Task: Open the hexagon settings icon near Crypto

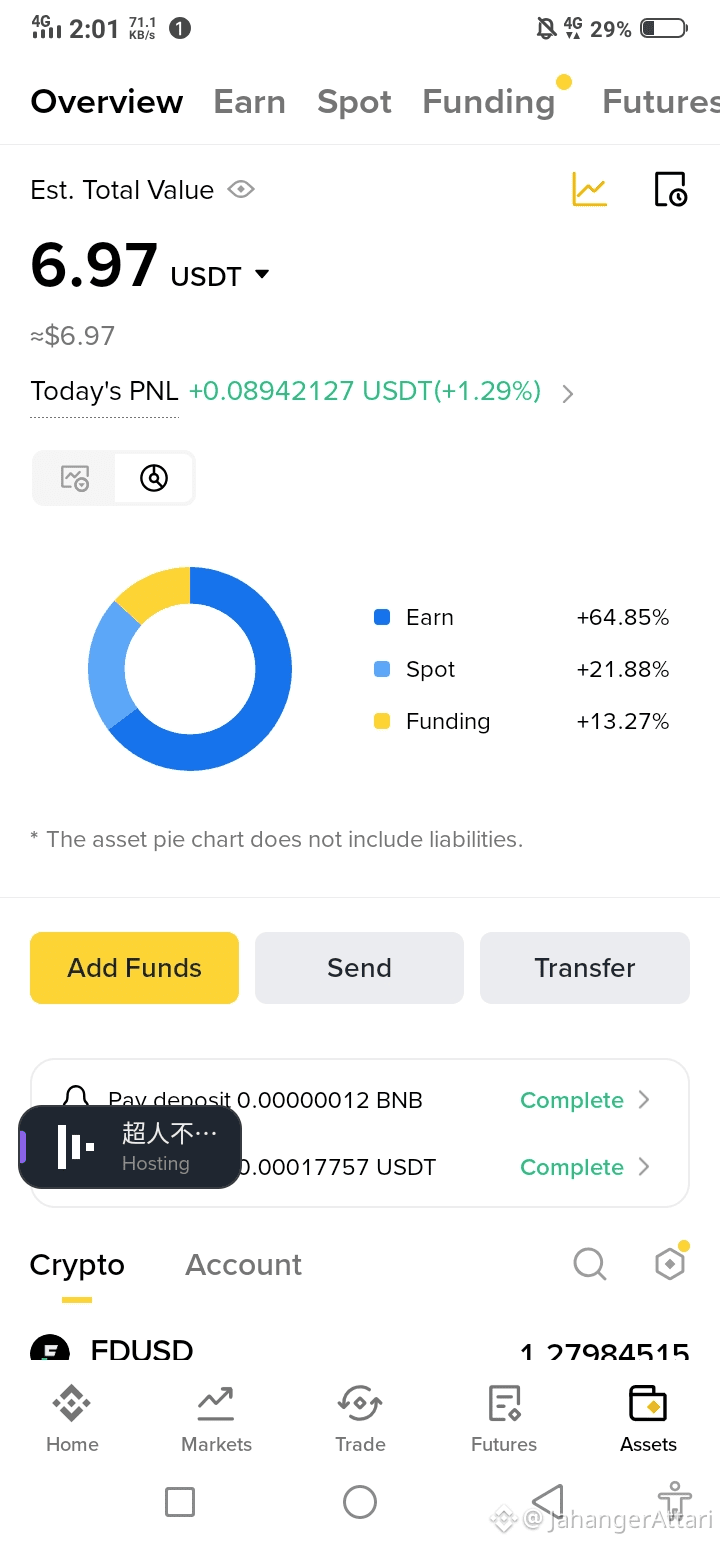Action: [x=670, y=1264]
